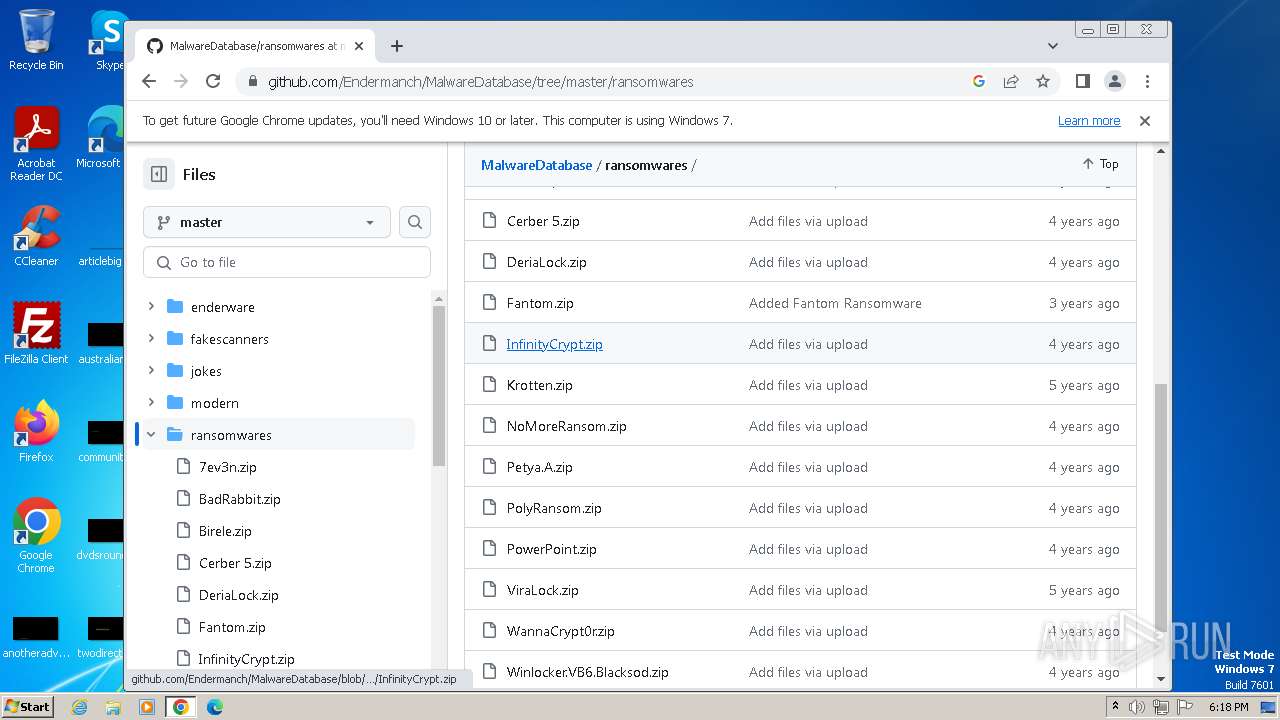Screen dimensions: 1280x720
Task: Launch CCleaner desktop icon
Action: pyautogui.click(x=36, y=236)
